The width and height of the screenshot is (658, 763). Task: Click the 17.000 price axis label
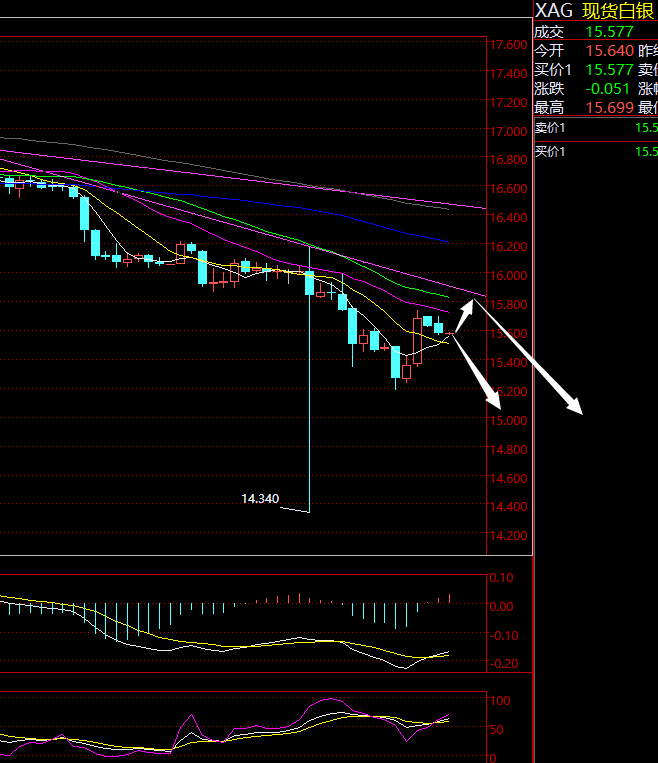[x=508, y=131]
